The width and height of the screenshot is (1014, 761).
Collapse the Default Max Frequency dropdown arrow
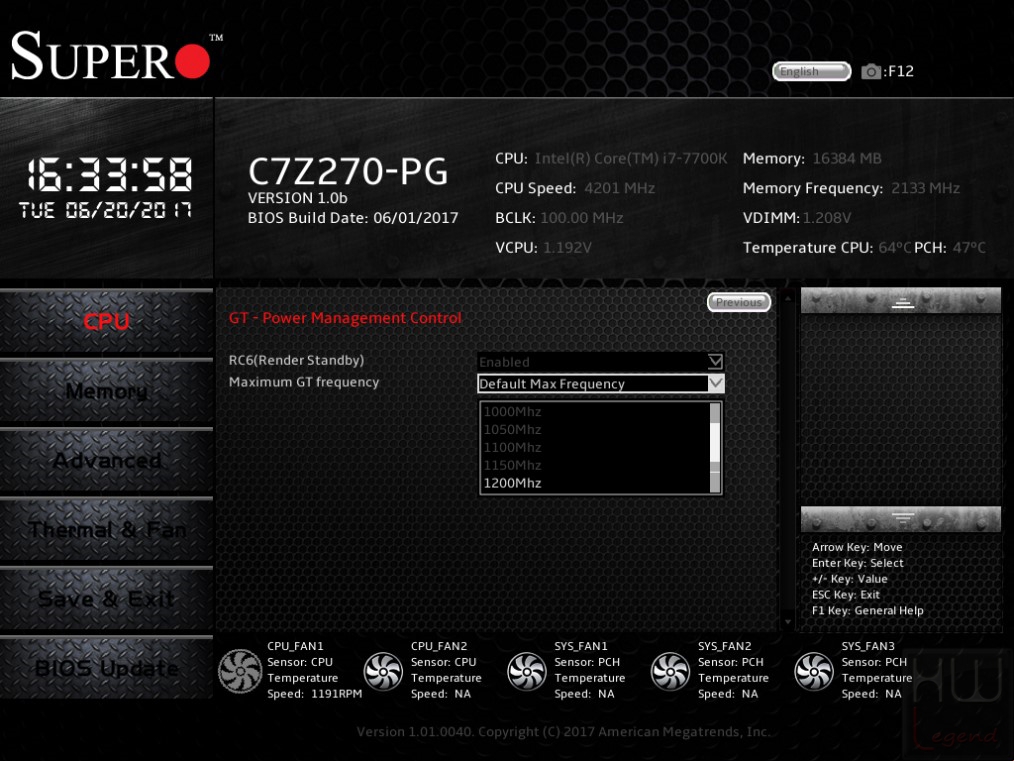(715, 383)
